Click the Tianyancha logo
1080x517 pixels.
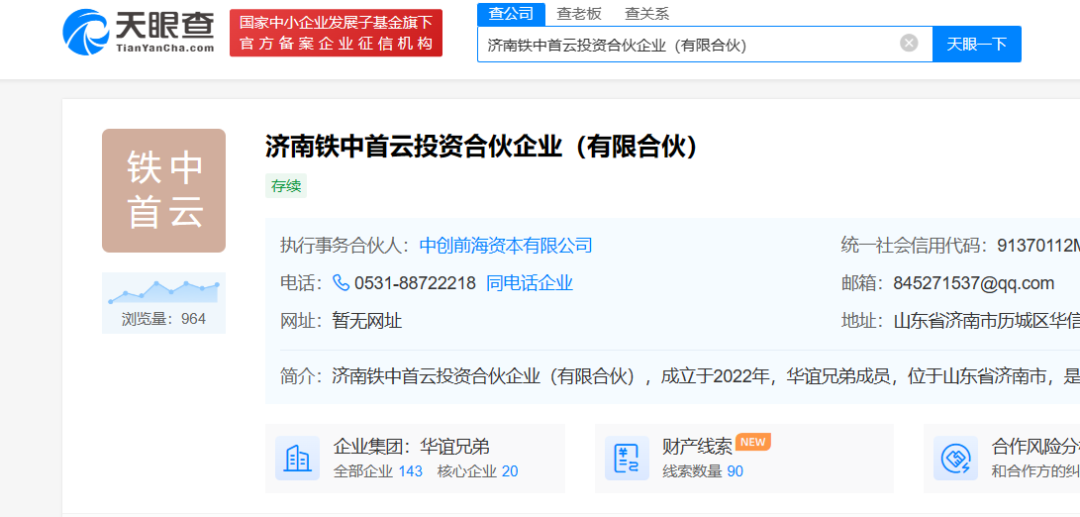138,32
